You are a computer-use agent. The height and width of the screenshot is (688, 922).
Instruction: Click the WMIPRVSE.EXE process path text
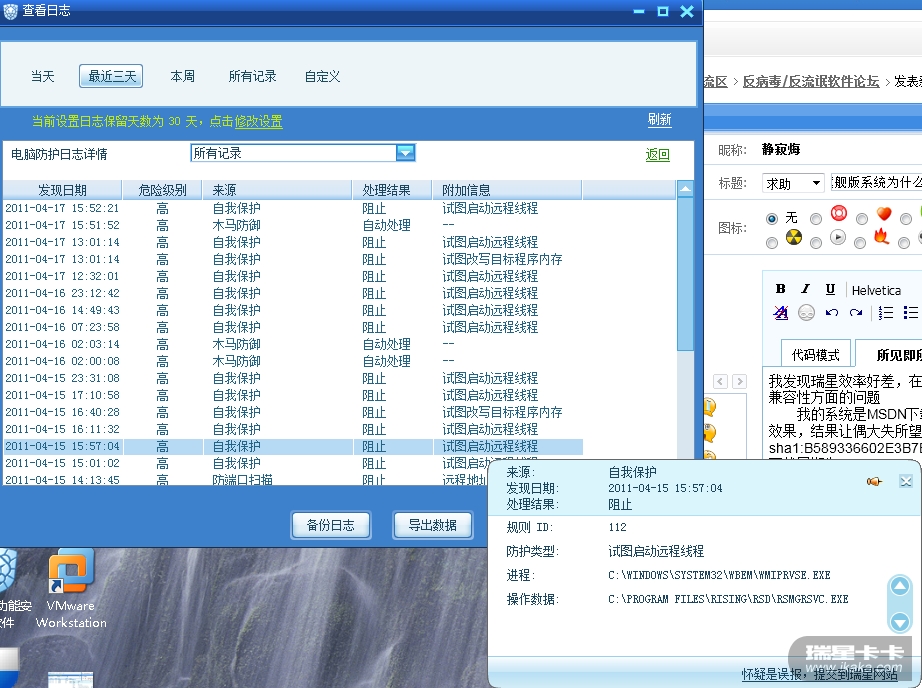click(719, 575)
